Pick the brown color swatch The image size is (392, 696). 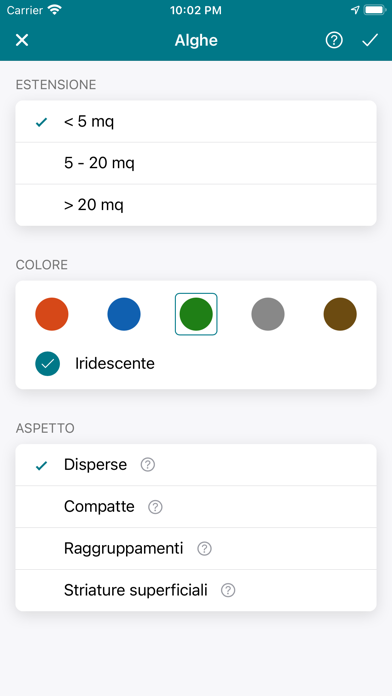tap(340, 314)
